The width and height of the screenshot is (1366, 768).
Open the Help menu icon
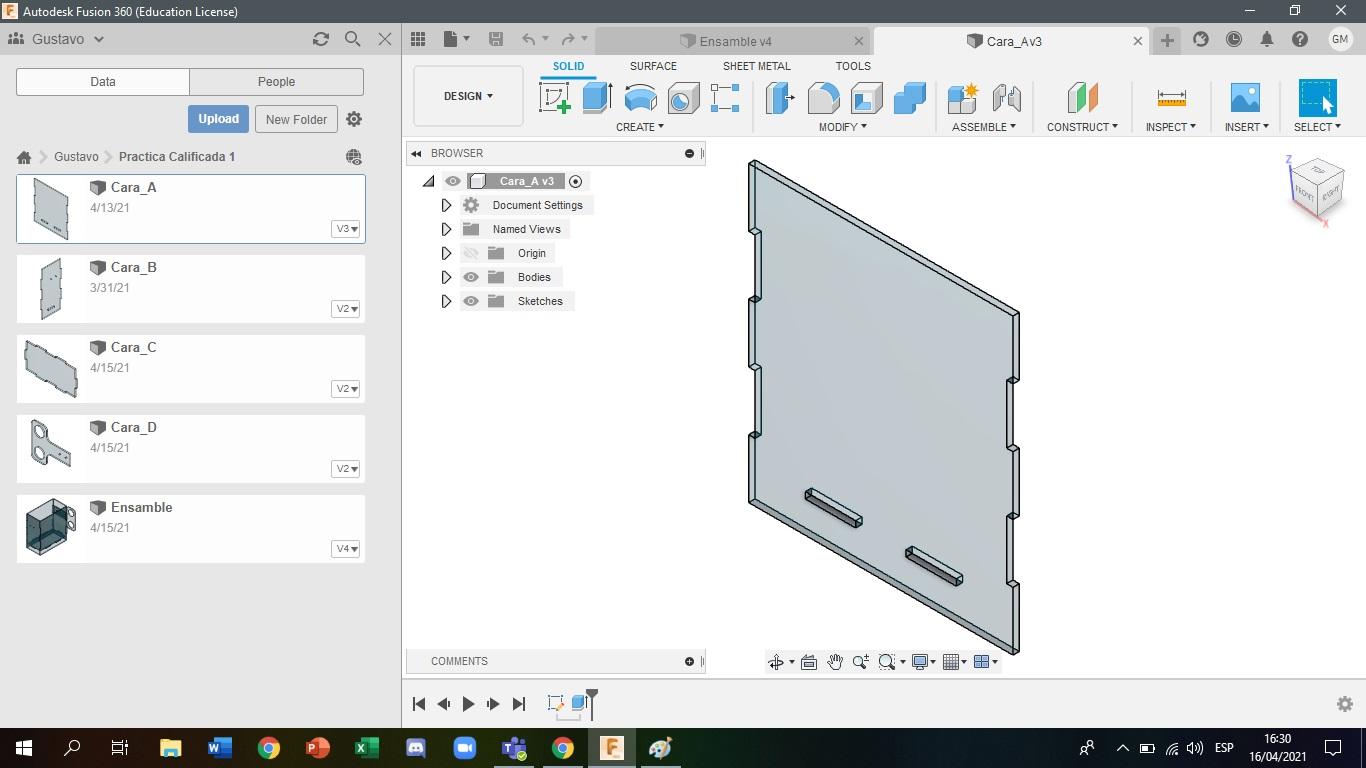1300,39
